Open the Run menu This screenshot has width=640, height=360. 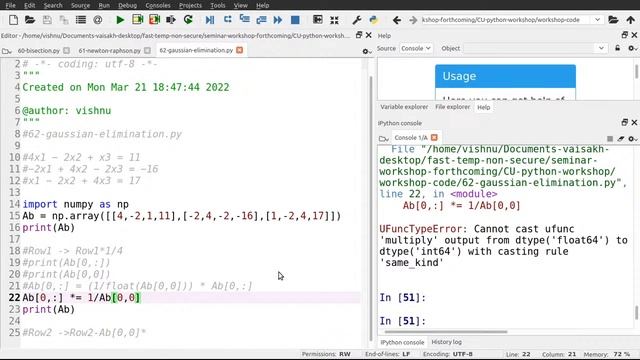(104, 5)
